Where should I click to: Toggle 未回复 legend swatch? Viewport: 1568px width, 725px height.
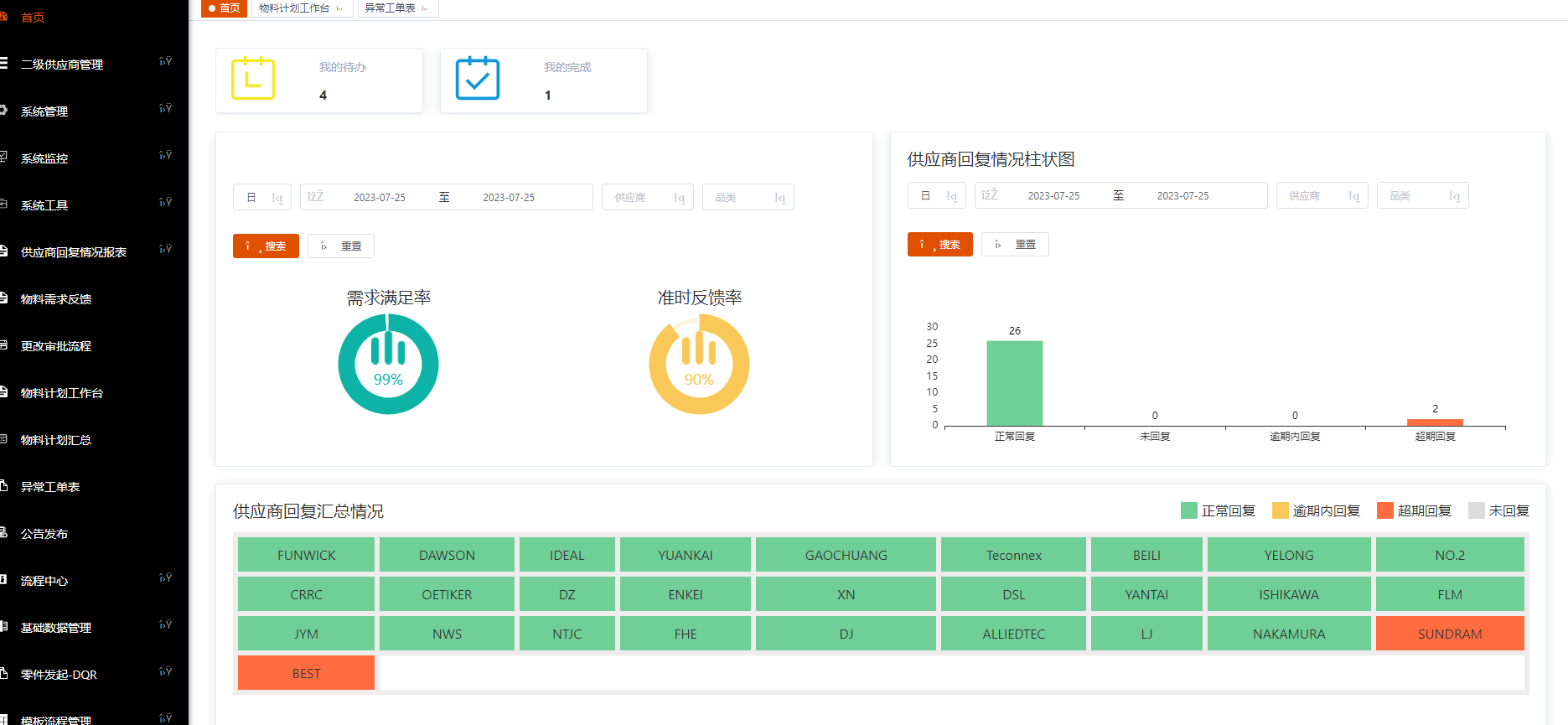[x=1477, y=510]
